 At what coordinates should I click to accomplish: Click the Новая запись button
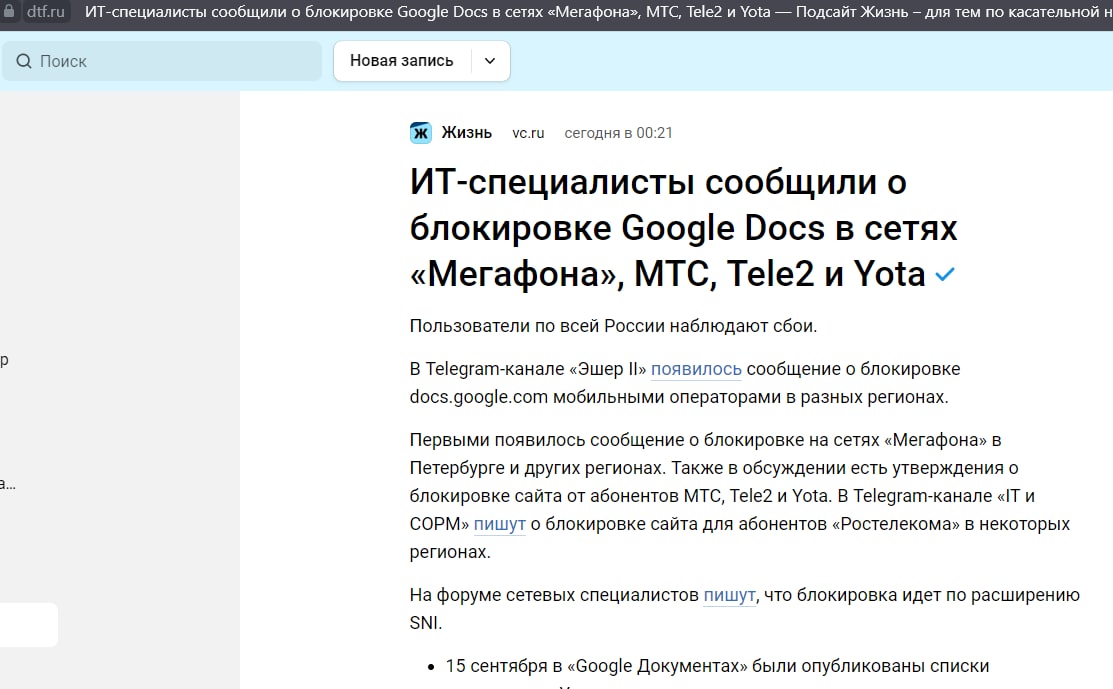[402, 61]
